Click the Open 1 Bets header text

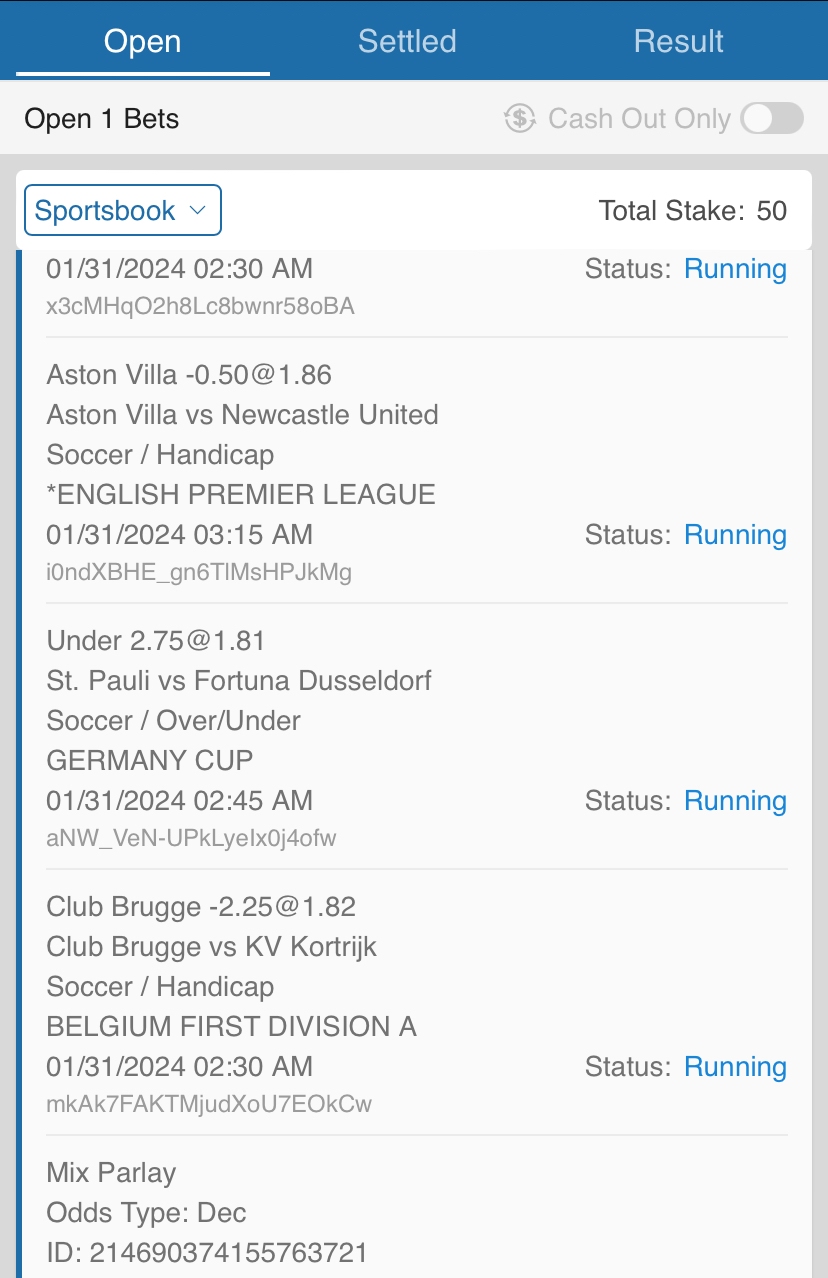click(102, 119)
